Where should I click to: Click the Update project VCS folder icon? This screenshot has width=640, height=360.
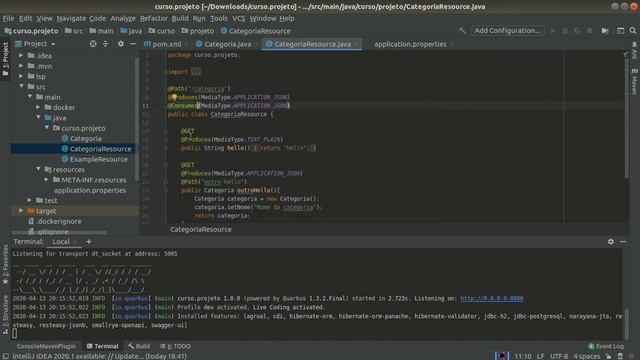(x=605, y=31)
